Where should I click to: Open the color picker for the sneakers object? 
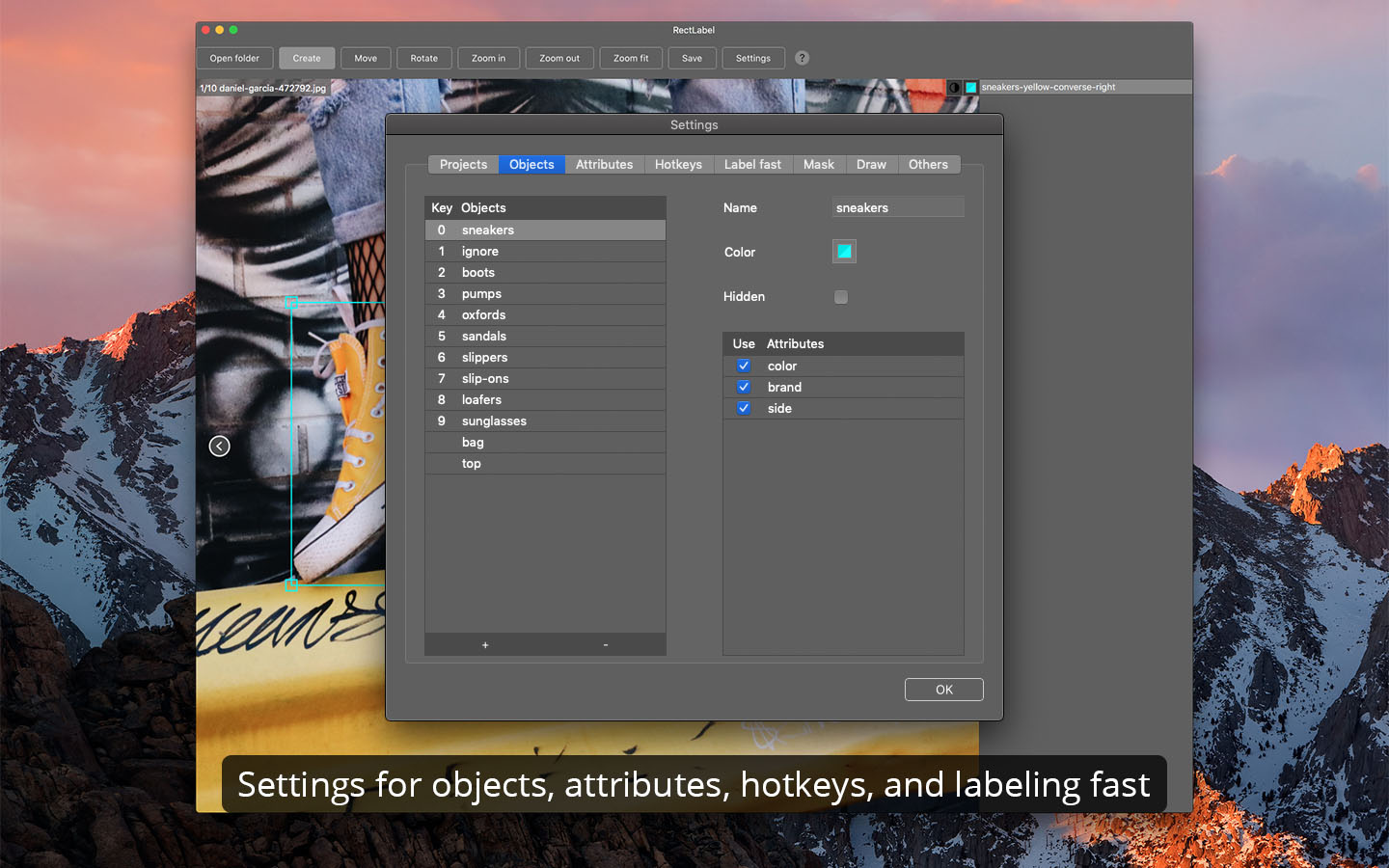(843, 251)
